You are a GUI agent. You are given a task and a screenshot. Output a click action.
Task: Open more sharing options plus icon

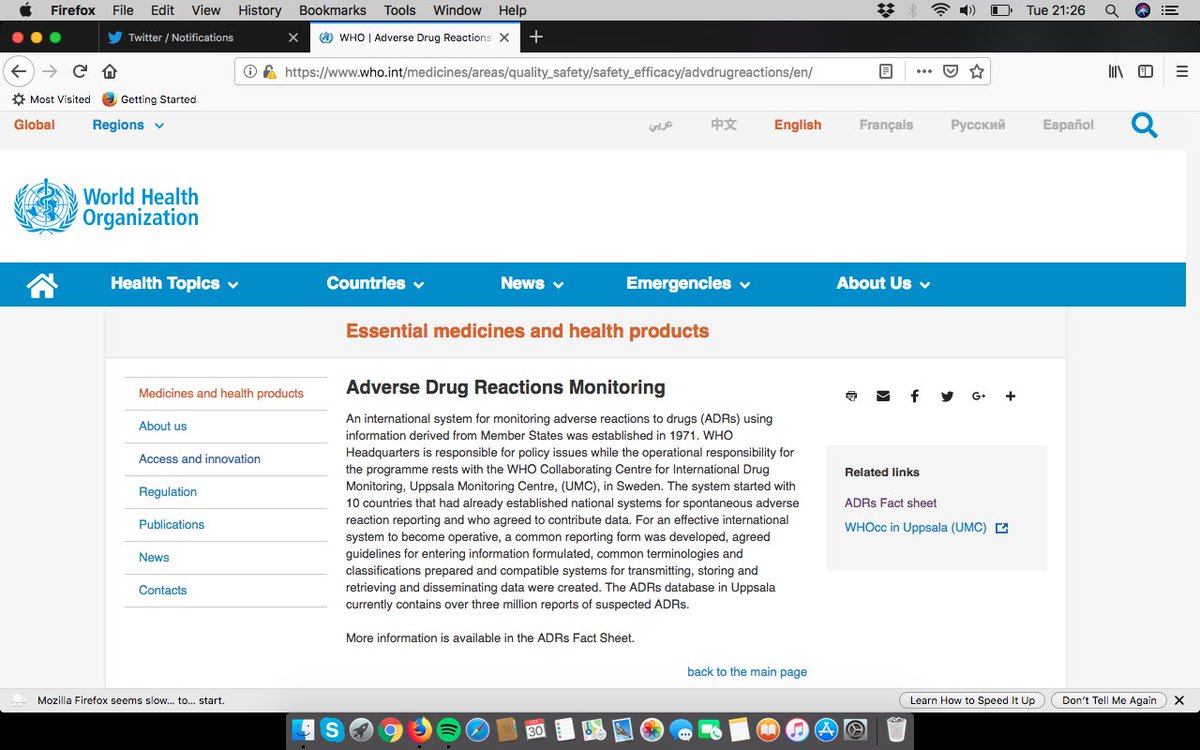1010,396
